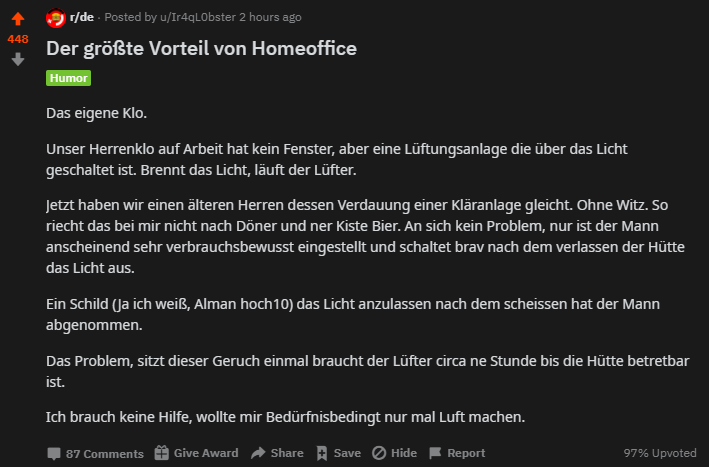
Task: Share this post
Action: (x=286, y=453)
